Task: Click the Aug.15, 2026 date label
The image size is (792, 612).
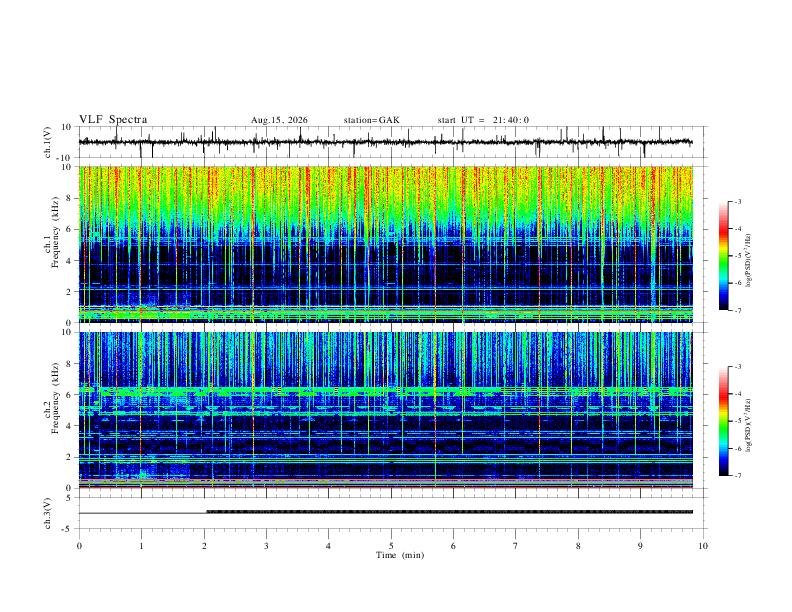Action: (x=279, y=120)
